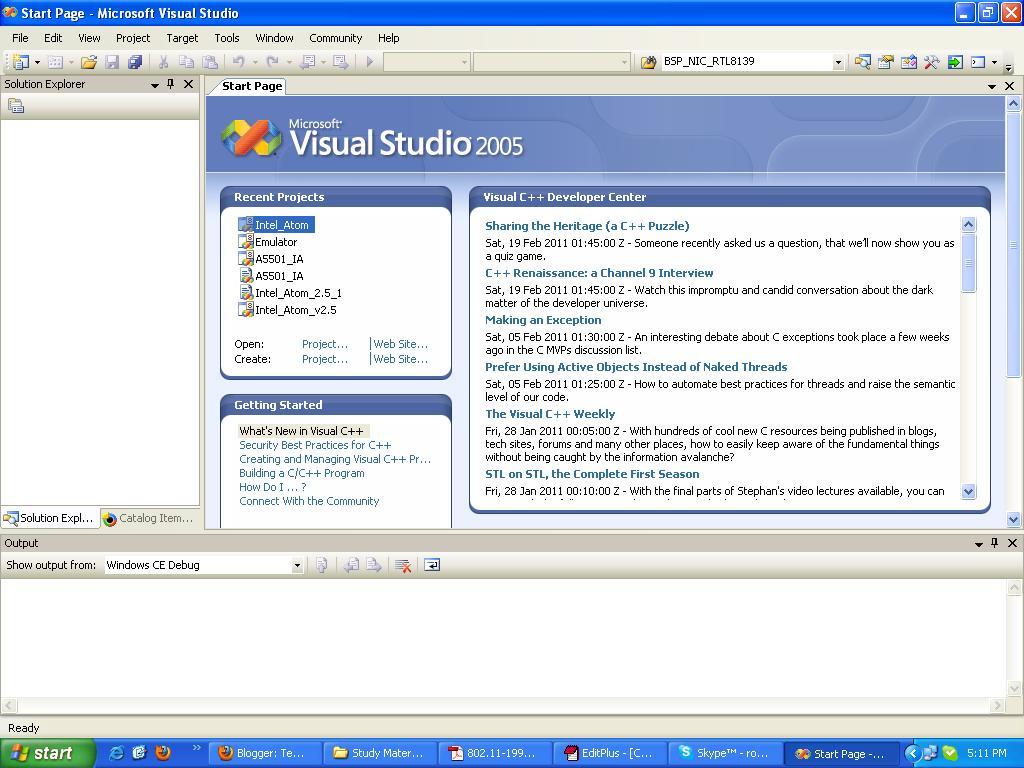Open the Target menu
The width and height of the screenshot is (1024, 768).
click(x=182, y=38)
